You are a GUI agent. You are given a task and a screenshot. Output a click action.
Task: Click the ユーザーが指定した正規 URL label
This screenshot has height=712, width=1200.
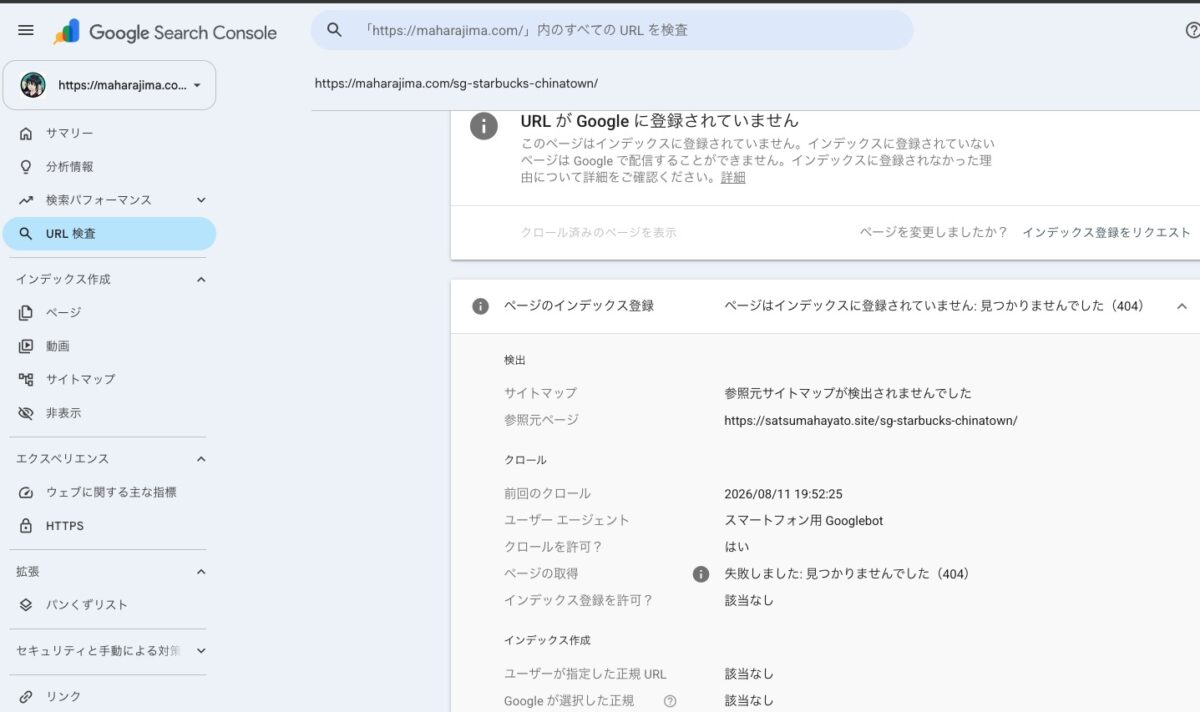click(x=585, y=674)
